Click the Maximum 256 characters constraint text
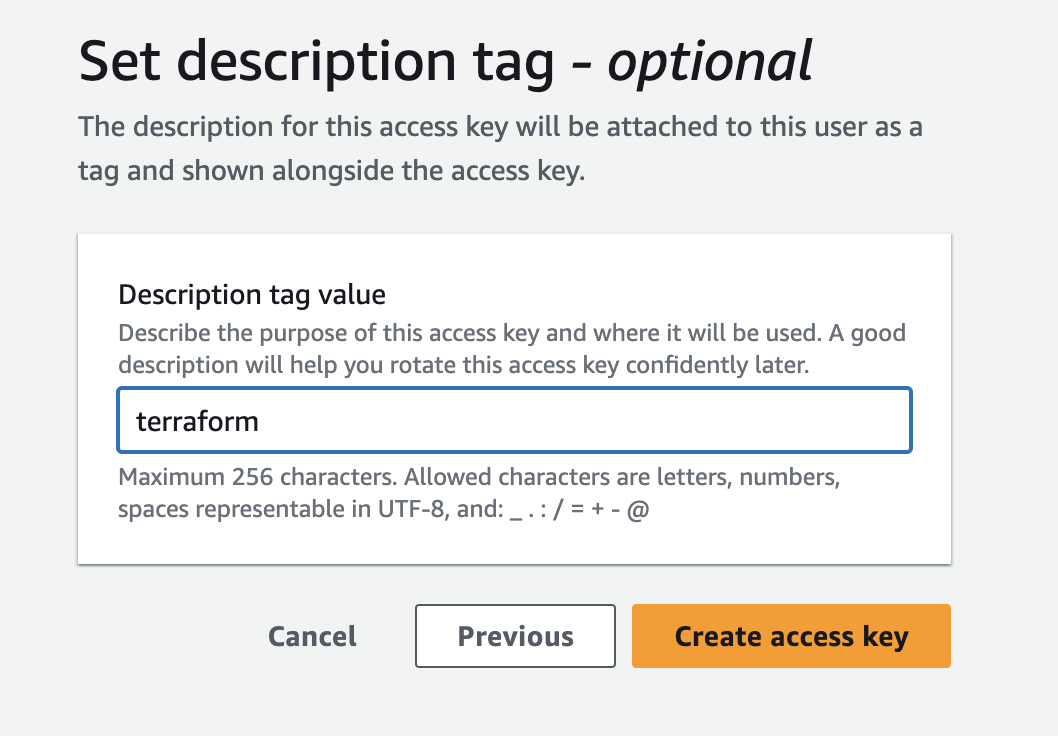The width and height of the screenshot is (1058, 736). click(257, 477)
